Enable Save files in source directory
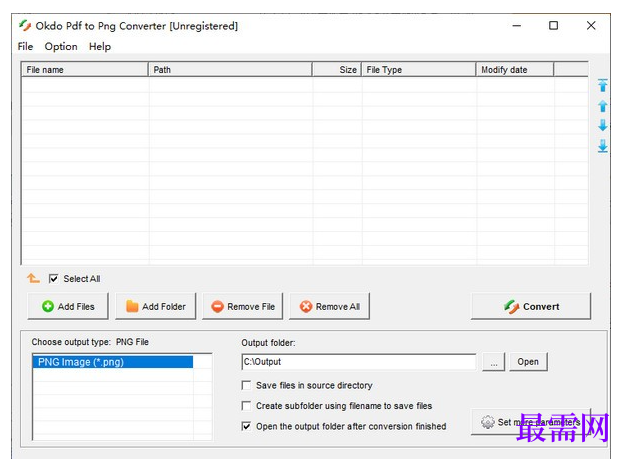The width and height of the screenshot is (628, 459). 246,385
